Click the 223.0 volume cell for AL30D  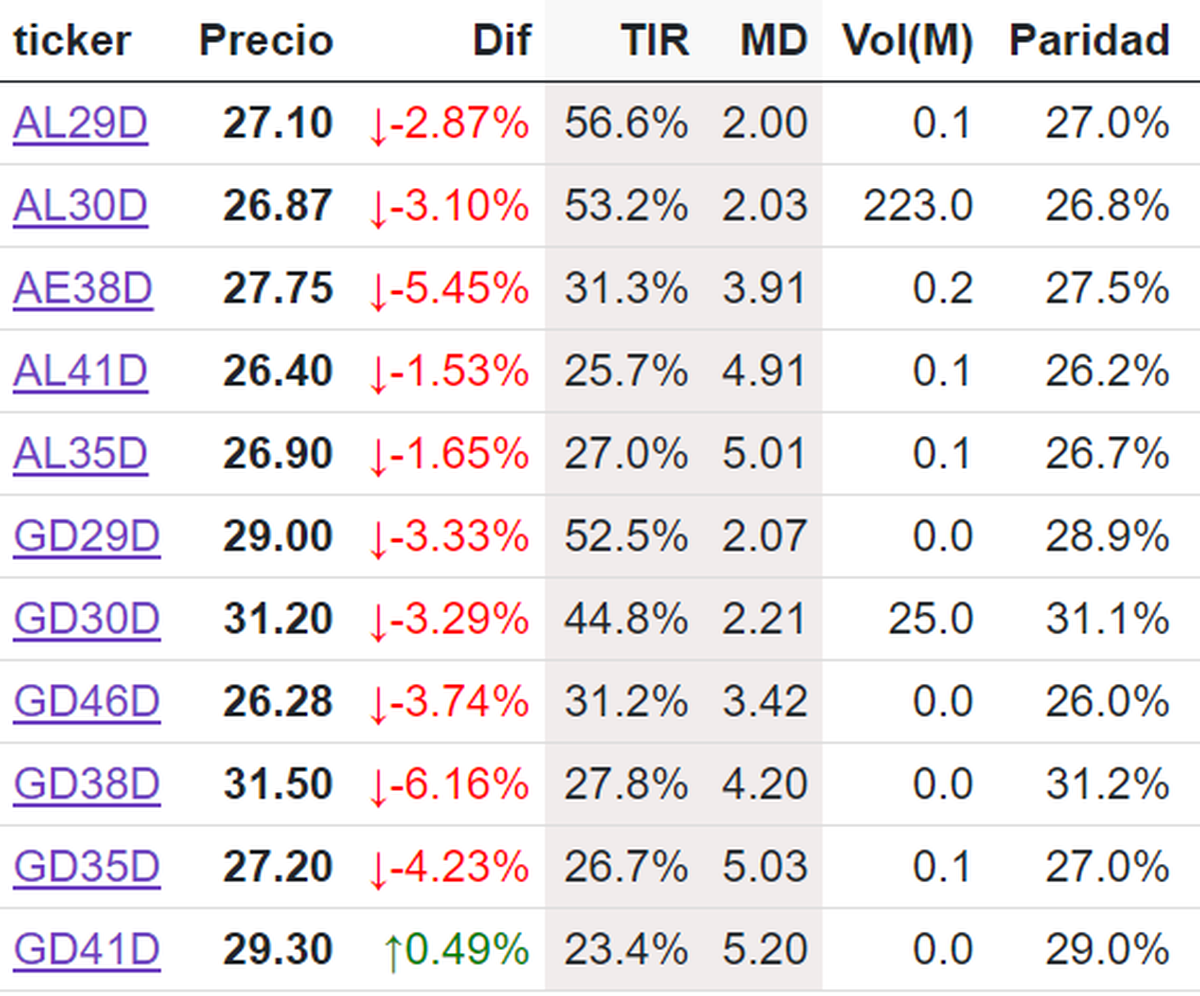(x=918, y=206)
